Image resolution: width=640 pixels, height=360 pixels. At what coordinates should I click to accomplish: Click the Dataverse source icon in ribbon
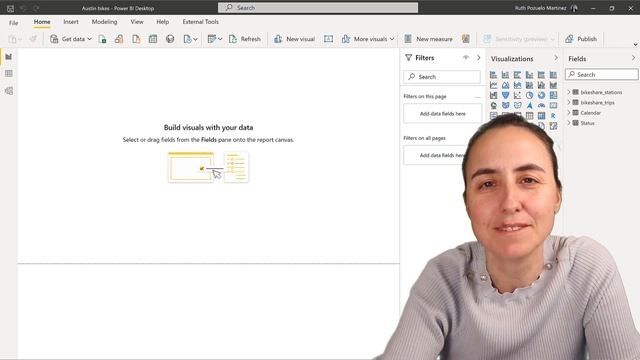tap(170, 39)
